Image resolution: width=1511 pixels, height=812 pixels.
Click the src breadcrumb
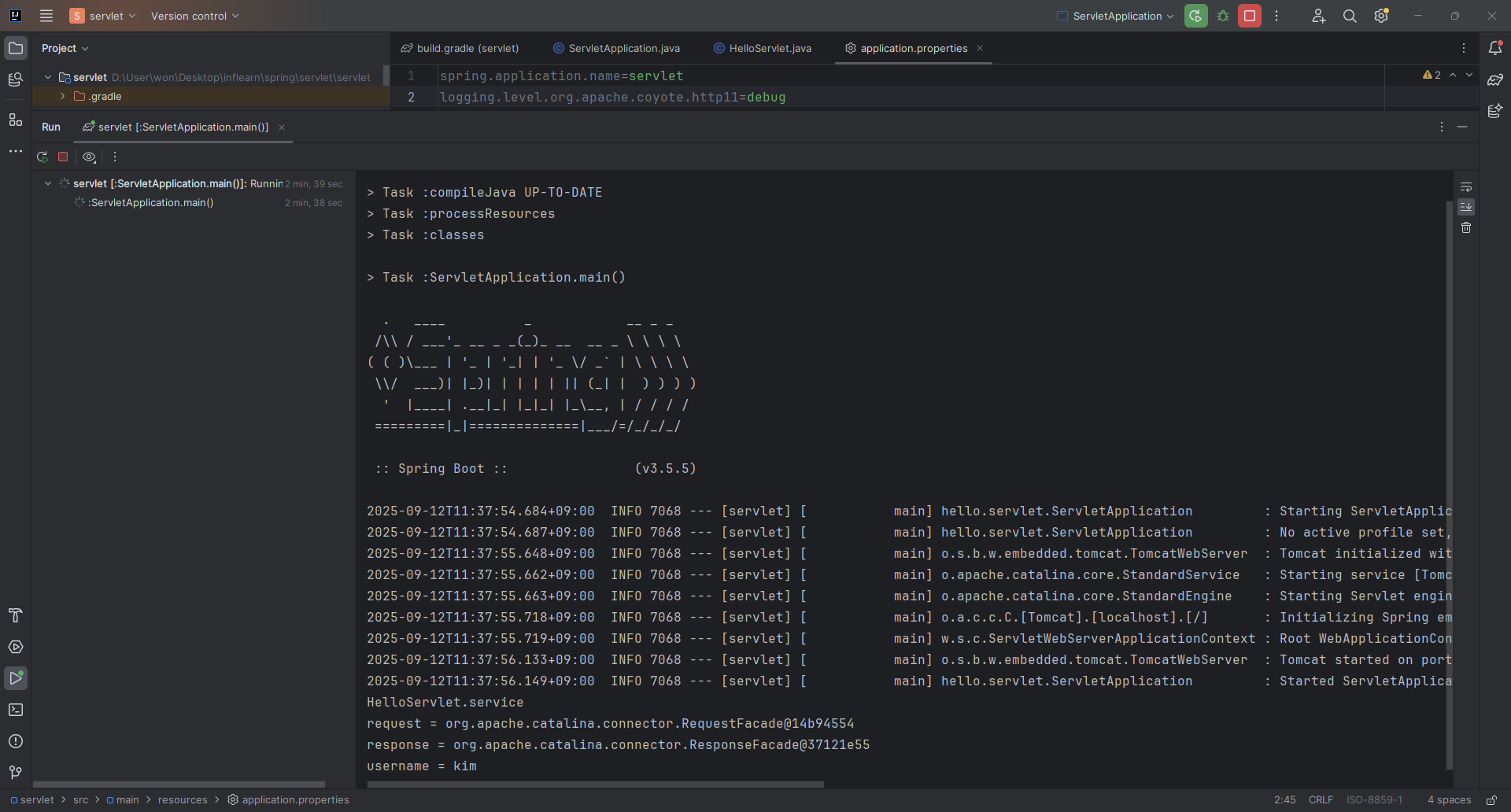(x=81, y=799)
